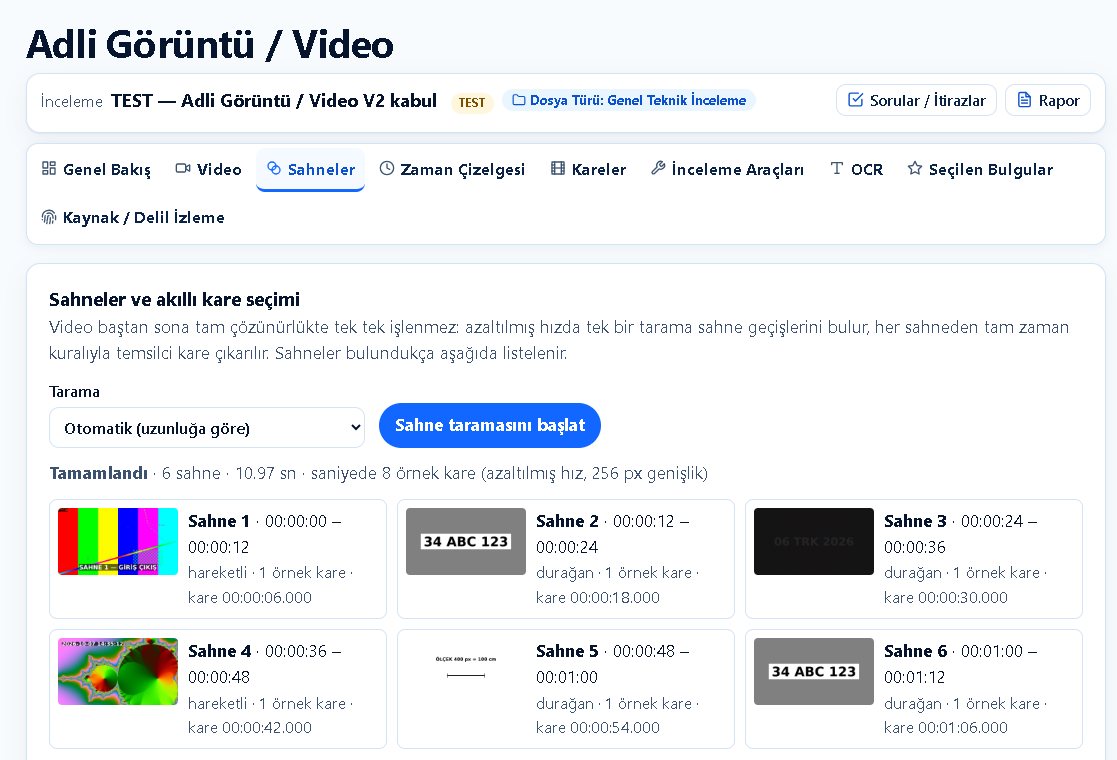Click the folder icon in Dosya Türü badge

[519, 100]
